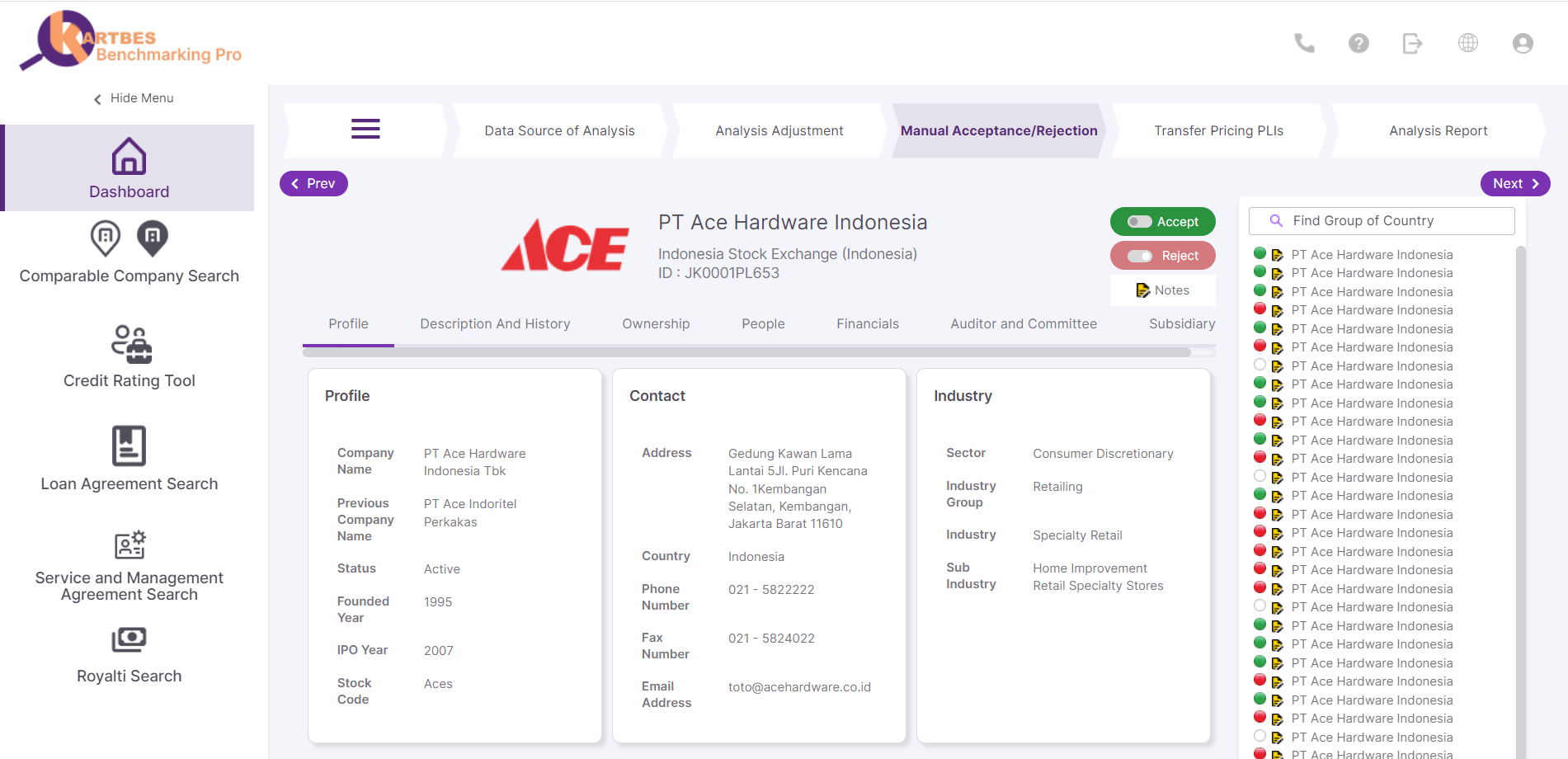Image resolution: width=1568 pixels, height=759 pixels.
Task: Switch to the Subsidiary tab
Action: pos(1182,324)
